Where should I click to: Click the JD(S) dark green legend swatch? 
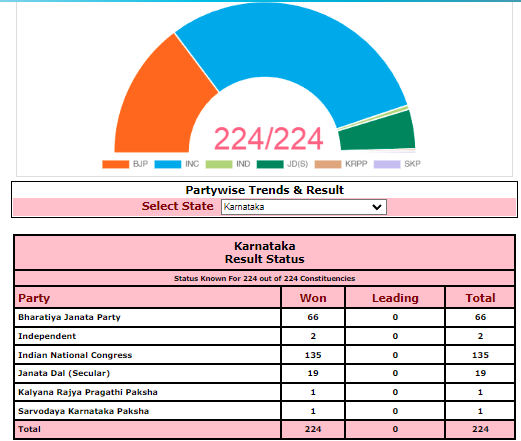270,164
